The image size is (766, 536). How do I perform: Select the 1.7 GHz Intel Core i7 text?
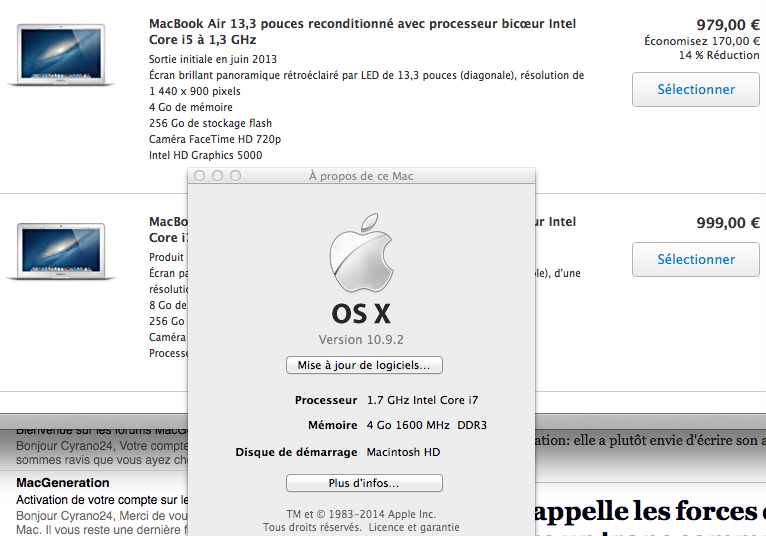tap(423, 400)
